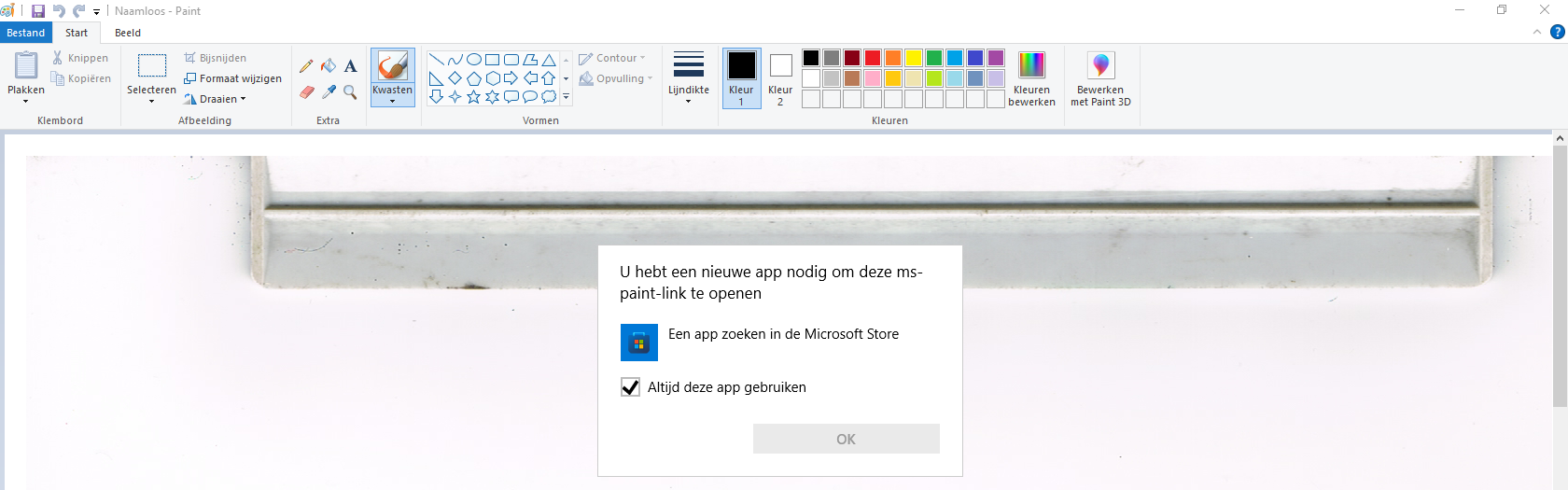
Task: Open the Bestand file menu
Action: [25, 33]
